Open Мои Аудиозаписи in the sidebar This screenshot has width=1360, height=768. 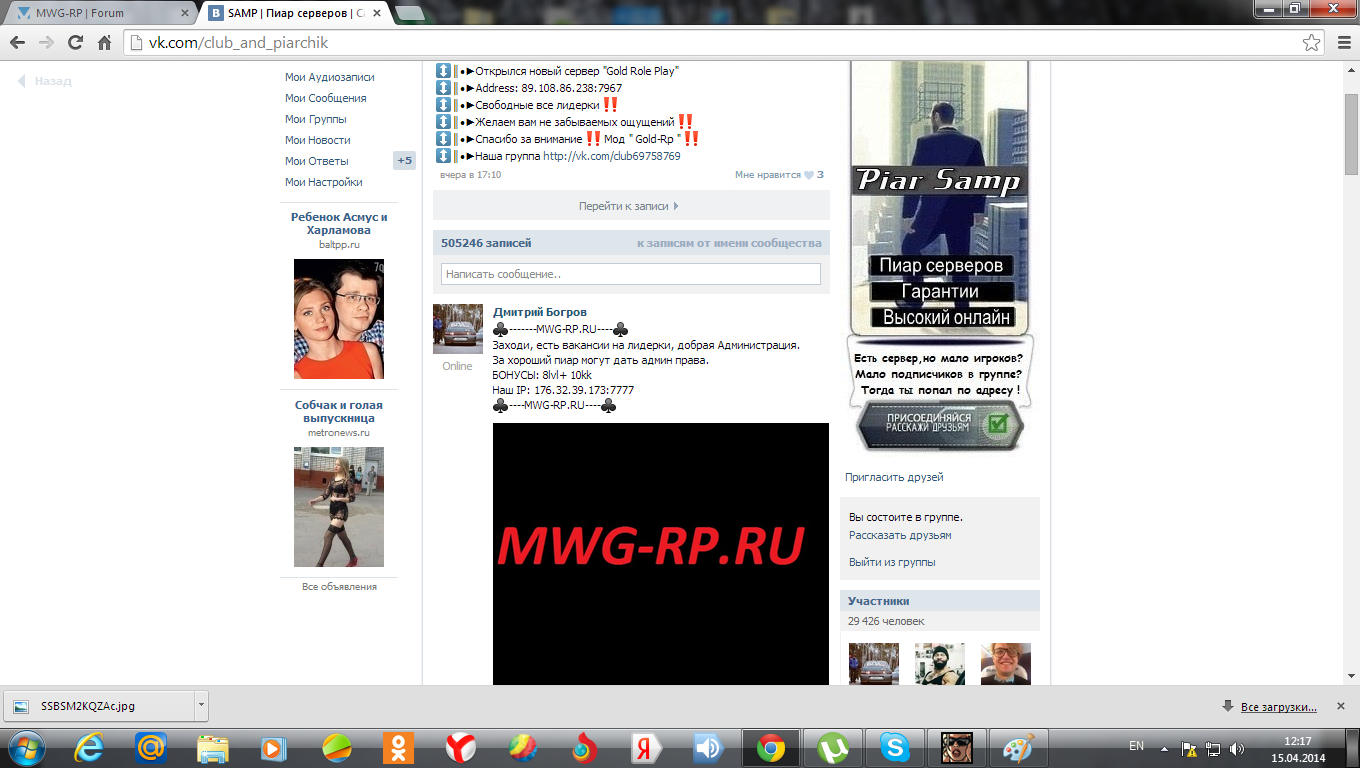coord(330,77)
